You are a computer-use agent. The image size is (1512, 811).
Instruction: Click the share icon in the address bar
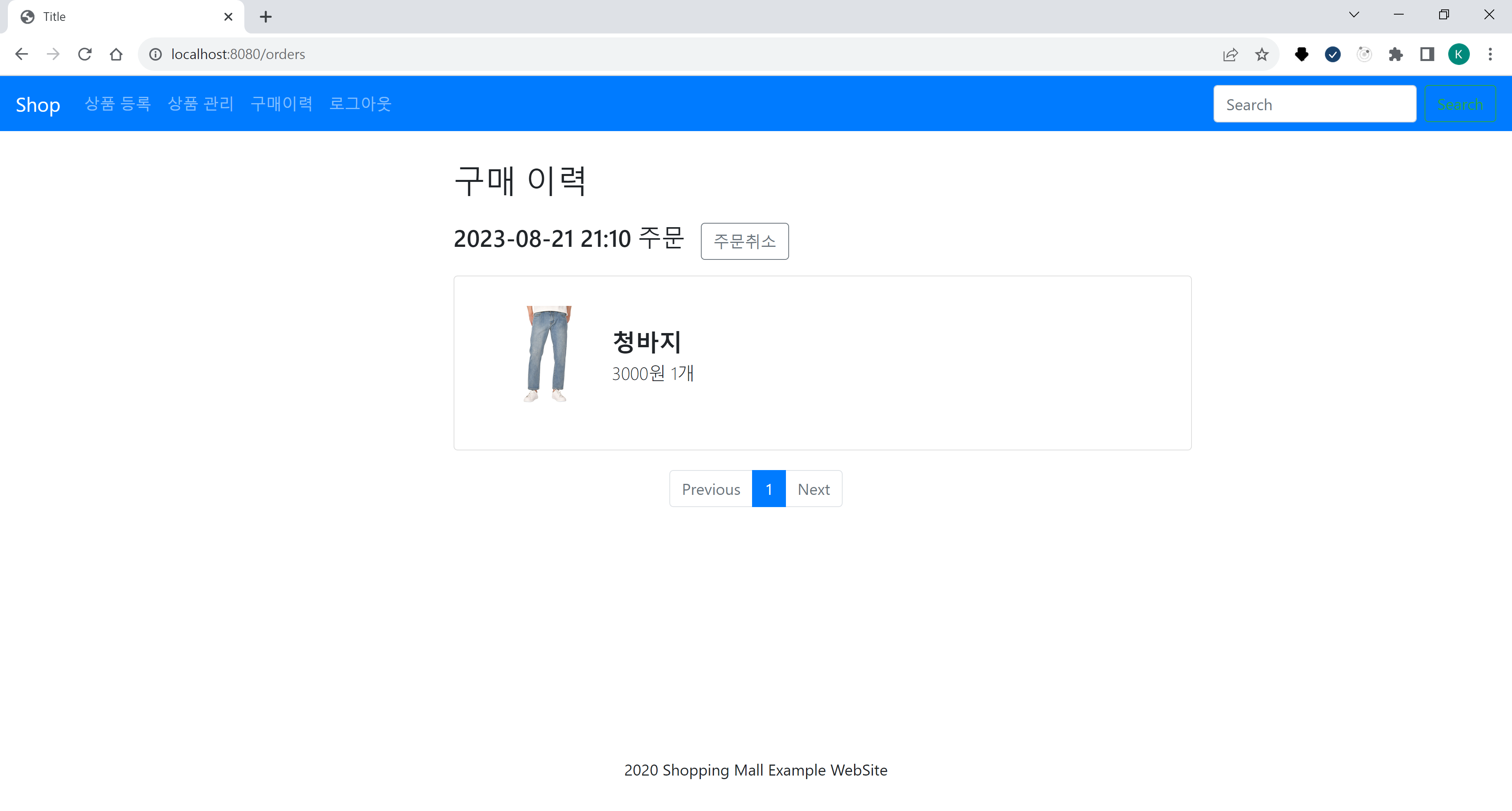1230,54
